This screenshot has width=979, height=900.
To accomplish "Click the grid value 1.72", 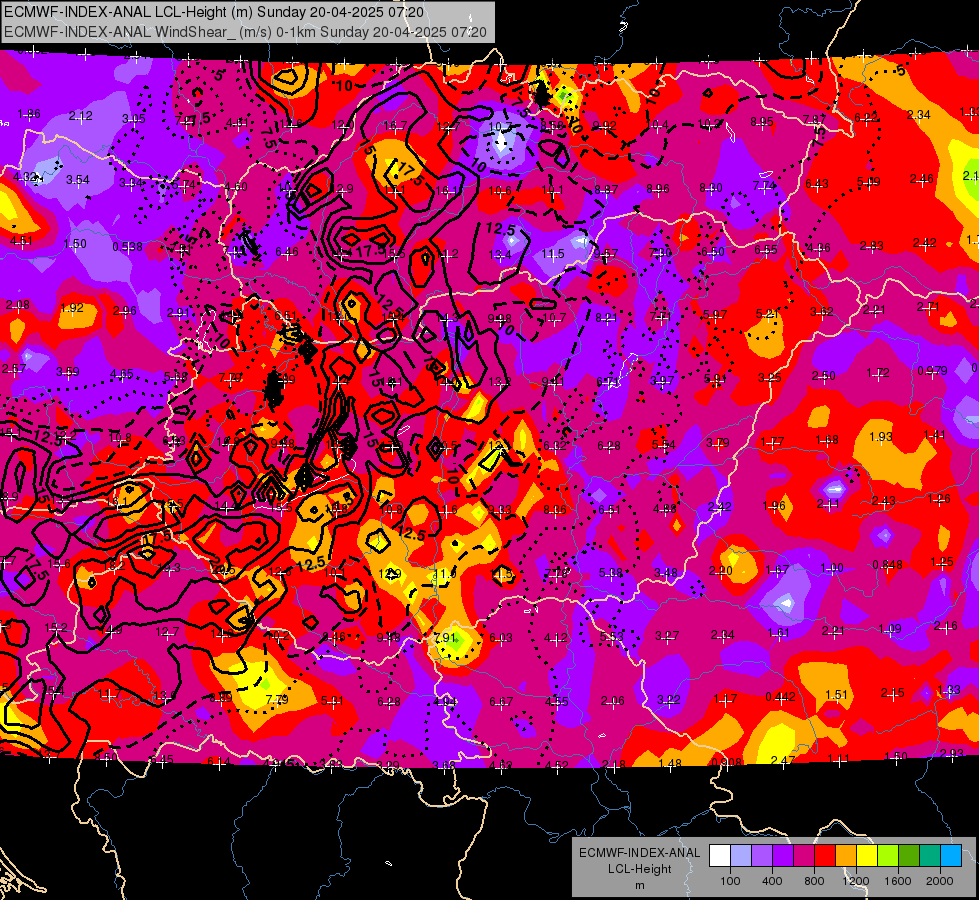I will pyautogui.click(x=878, y=373).
